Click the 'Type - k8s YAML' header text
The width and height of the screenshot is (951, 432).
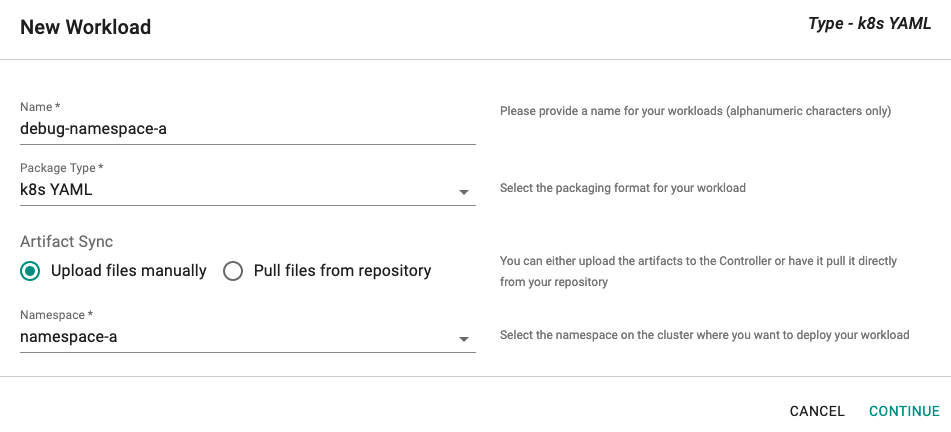pos(869,24)
